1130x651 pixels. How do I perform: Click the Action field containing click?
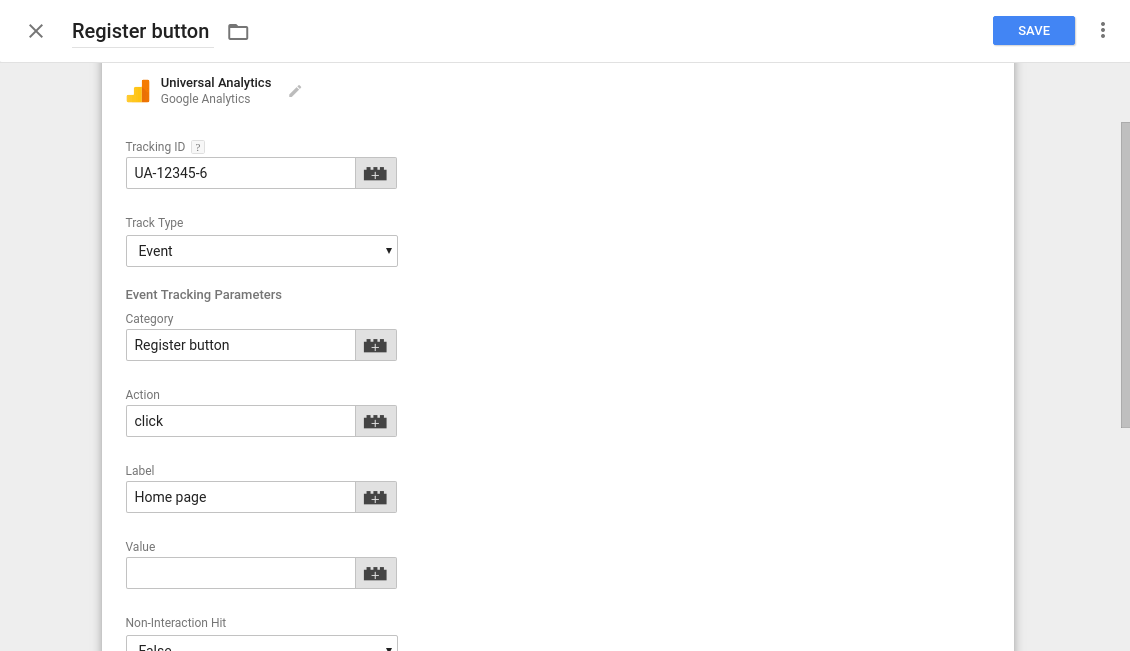(x=240, y=421)
